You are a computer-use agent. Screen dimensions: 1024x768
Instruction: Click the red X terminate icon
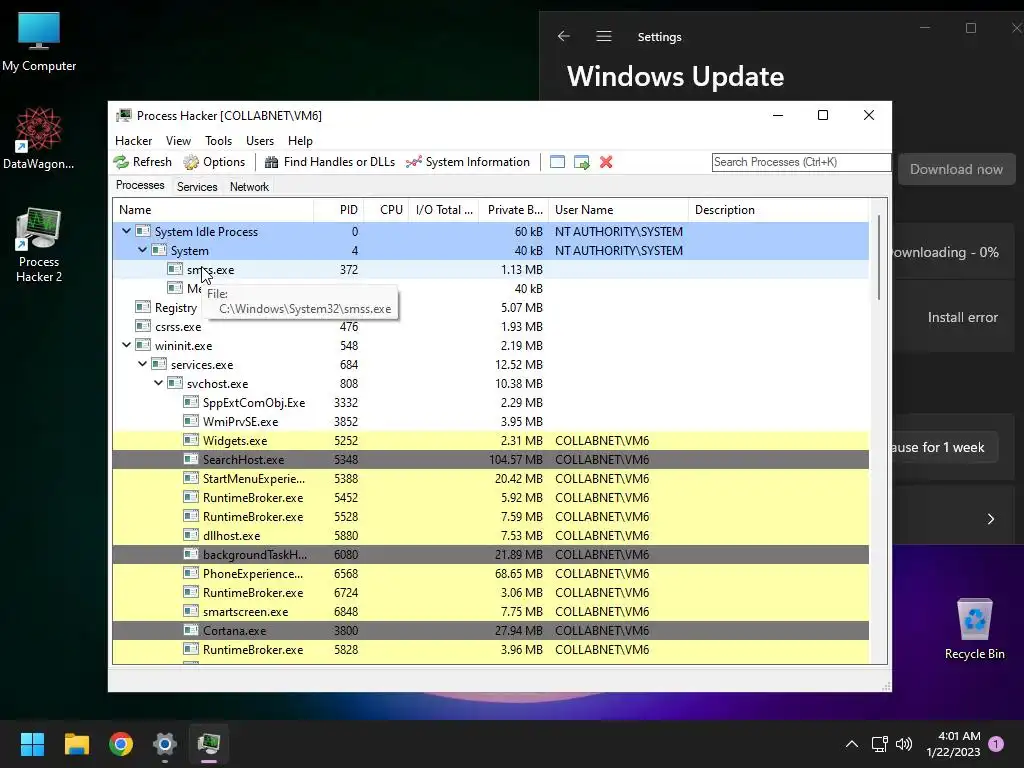click(606, 162)
